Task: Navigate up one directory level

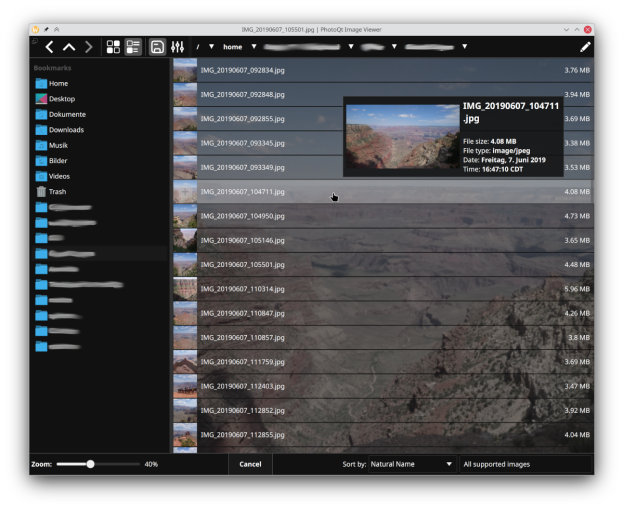Action: pos(69,47)
